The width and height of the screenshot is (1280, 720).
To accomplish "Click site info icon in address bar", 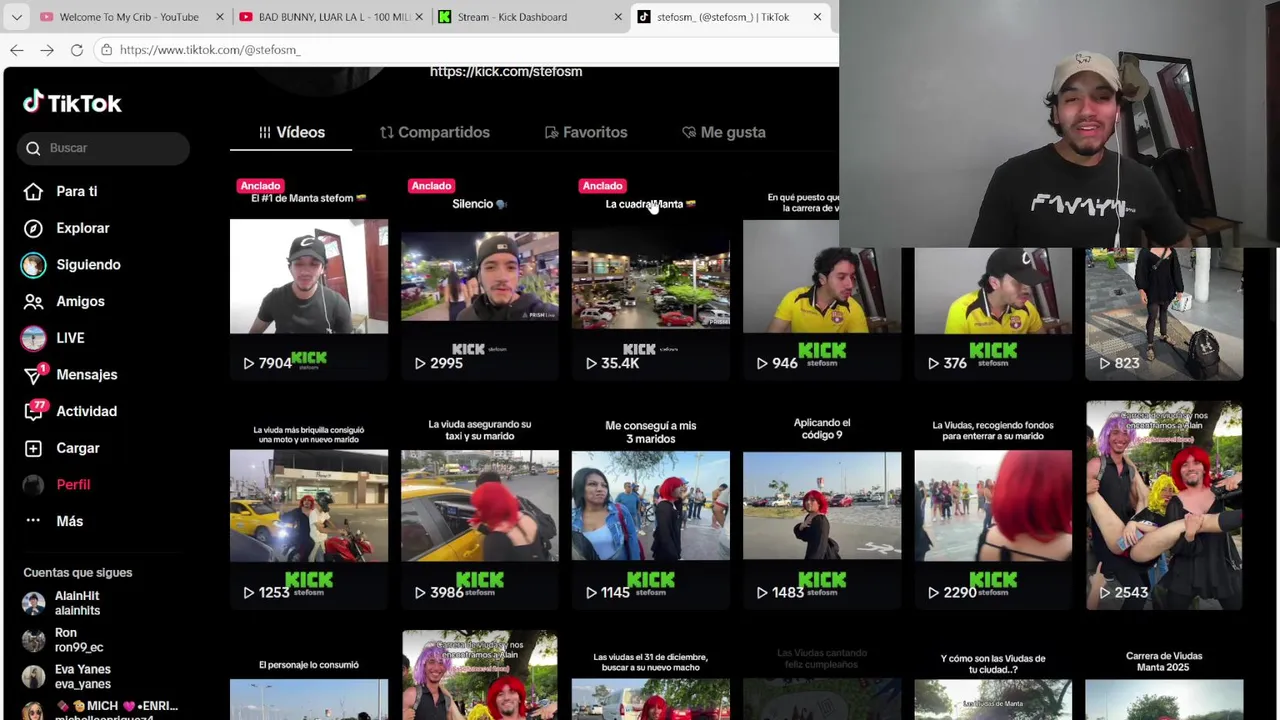I will pyautogui.click(x=106, y=49).
